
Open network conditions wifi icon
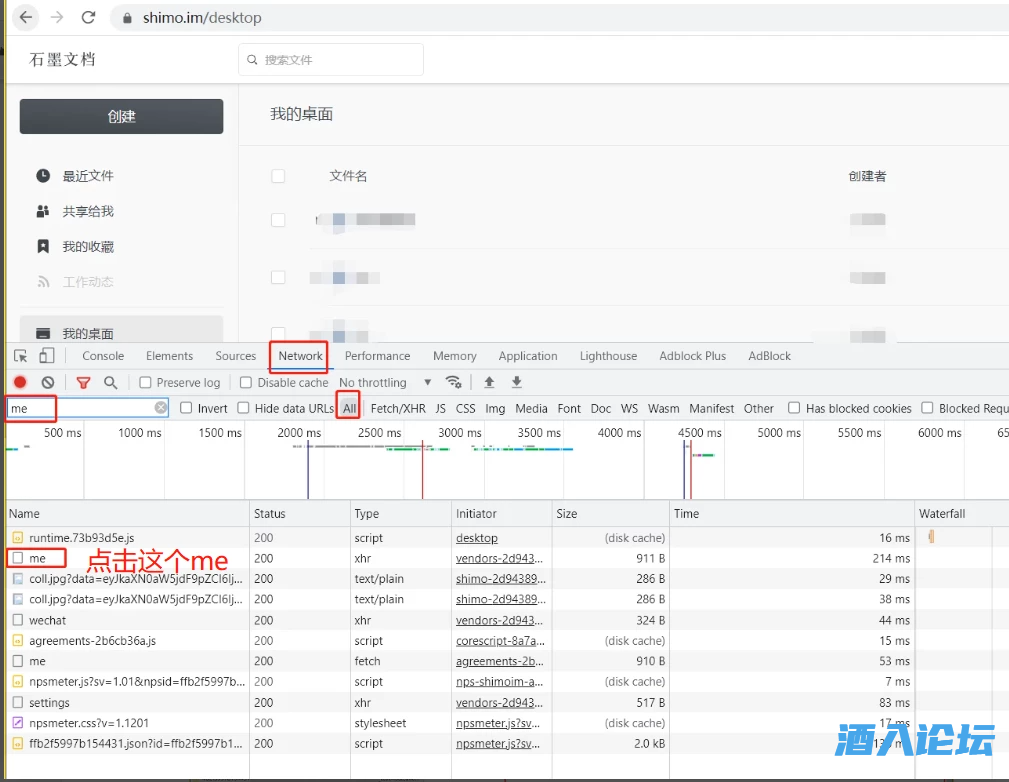(x=454, y=382)
